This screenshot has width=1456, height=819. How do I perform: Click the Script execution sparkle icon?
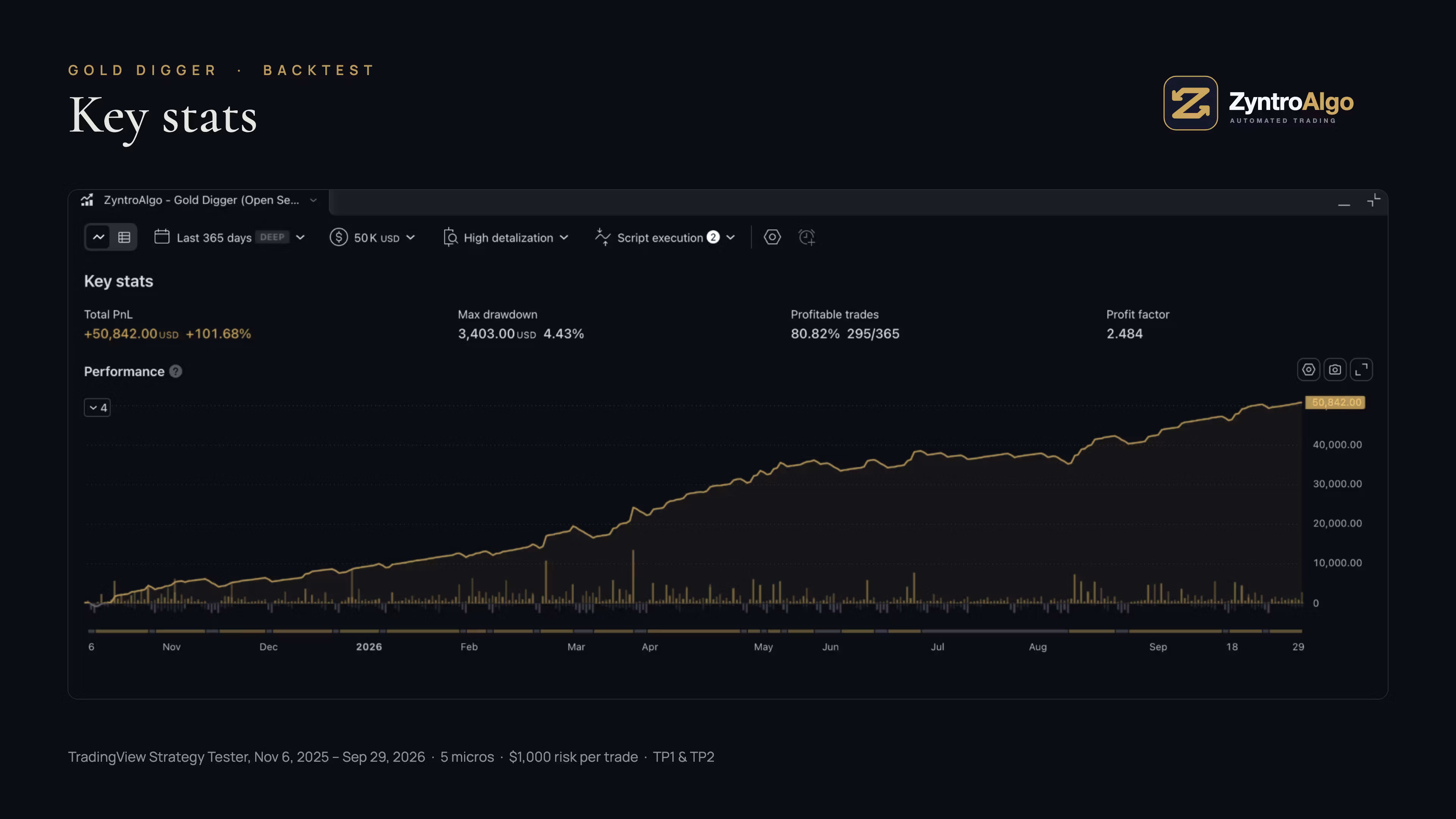pyautogui.click(x=602, y=237)
